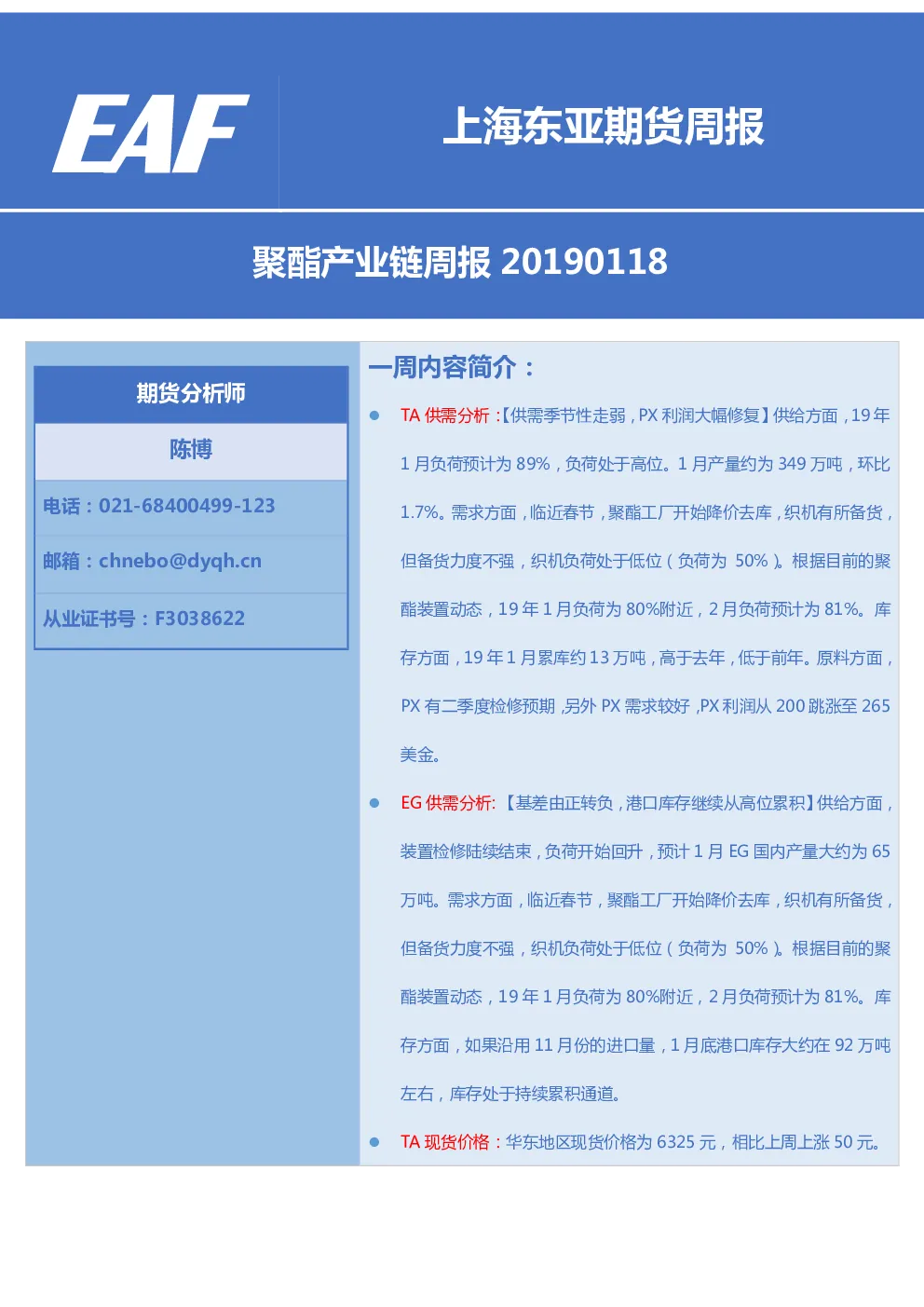Viewport: 924px width, 1307px height.
Task: Click line containing 利润从 200 跳涨至 265
Action: [x=645, y=706]
